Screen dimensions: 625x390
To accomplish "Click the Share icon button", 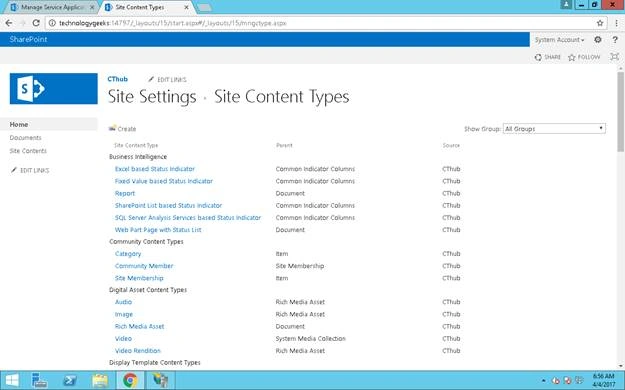I will tap(548, 57).
